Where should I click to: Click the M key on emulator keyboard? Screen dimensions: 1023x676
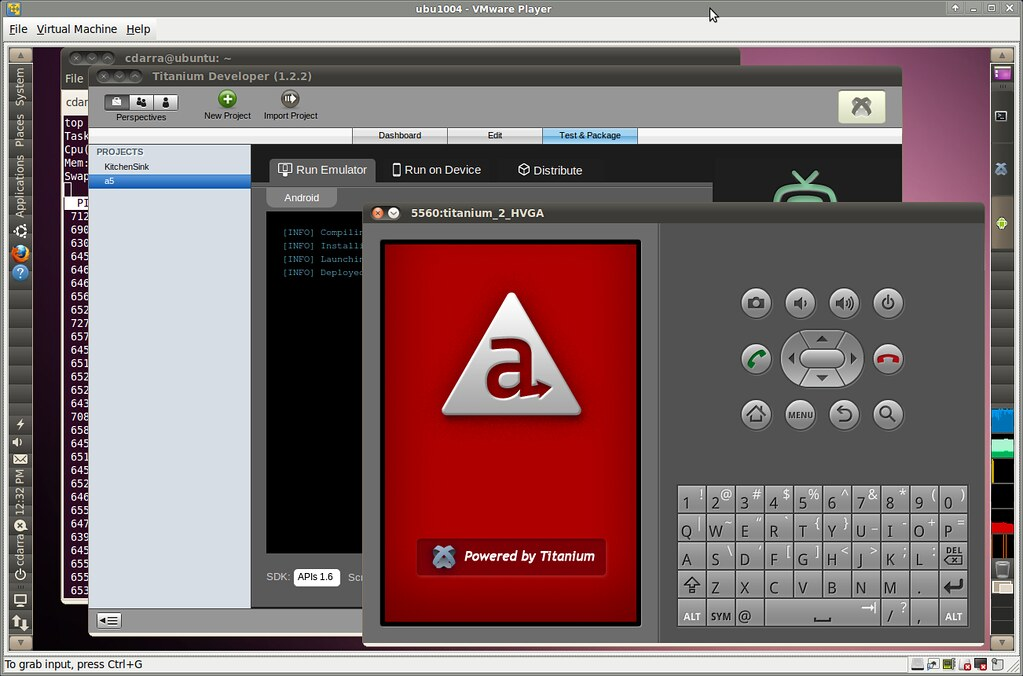tap(895, 586)
